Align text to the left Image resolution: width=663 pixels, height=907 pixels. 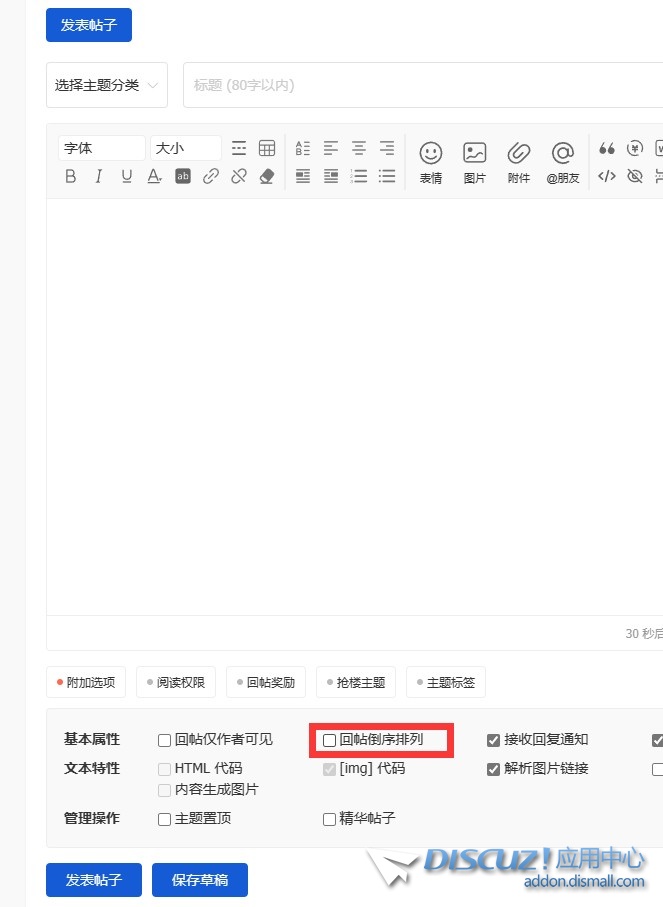(331, 148)
